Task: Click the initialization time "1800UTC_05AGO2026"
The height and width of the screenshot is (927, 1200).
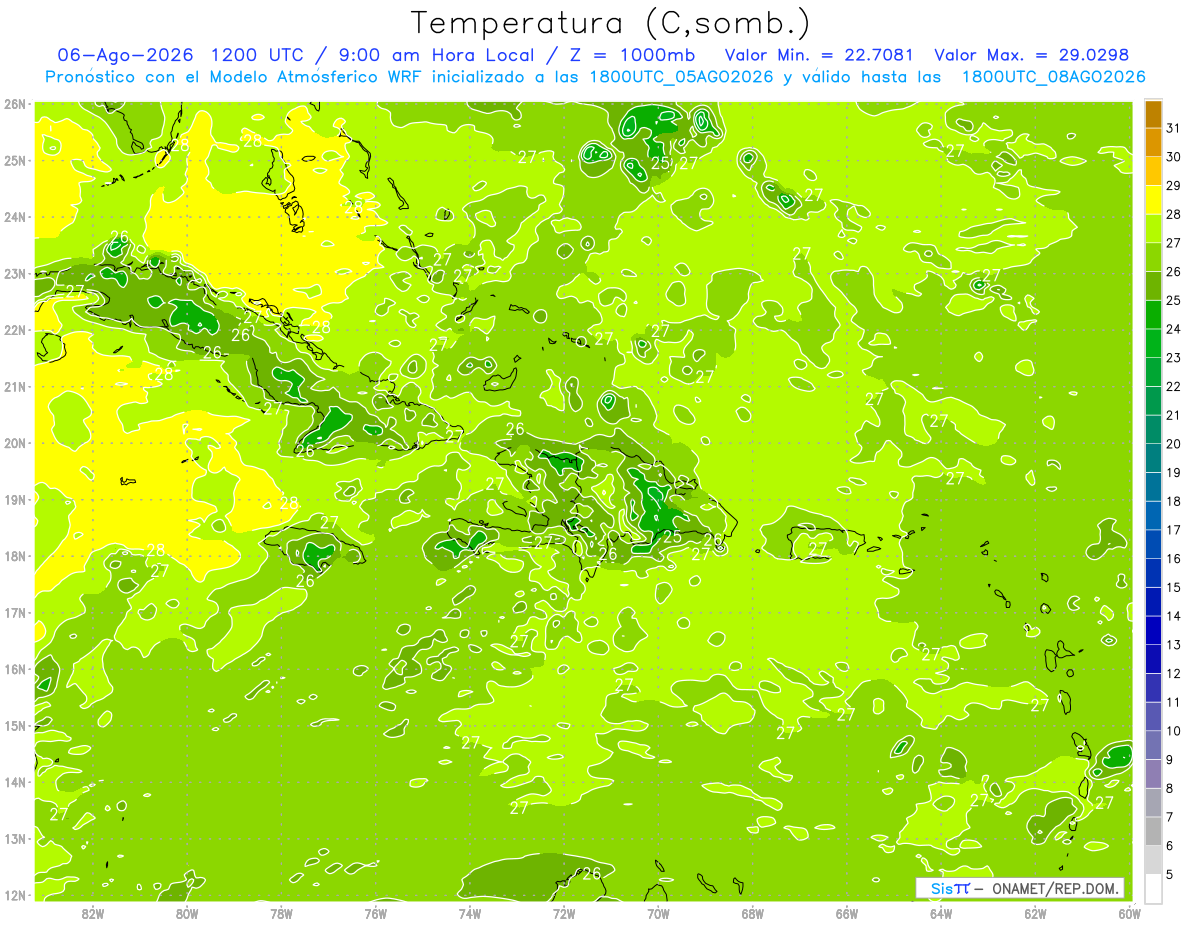Action: coord(679,77)
